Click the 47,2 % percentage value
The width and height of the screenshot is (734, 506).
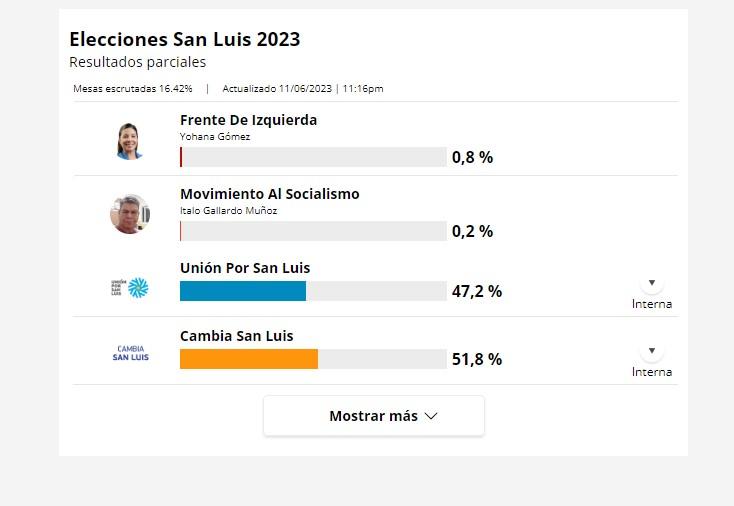[x=477, y=291]
